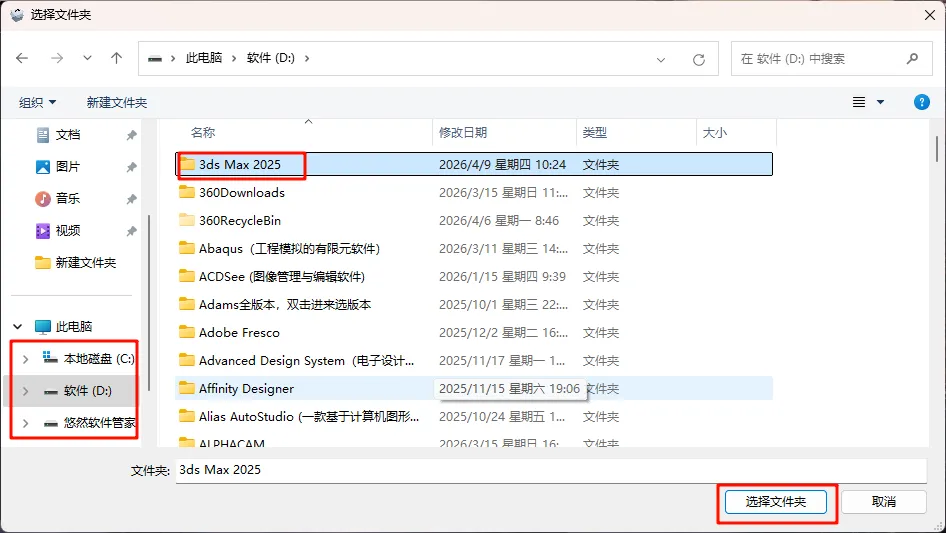946x533 pixels.
Task: Unpin 图片 using its pin icon
Action: 131,167
